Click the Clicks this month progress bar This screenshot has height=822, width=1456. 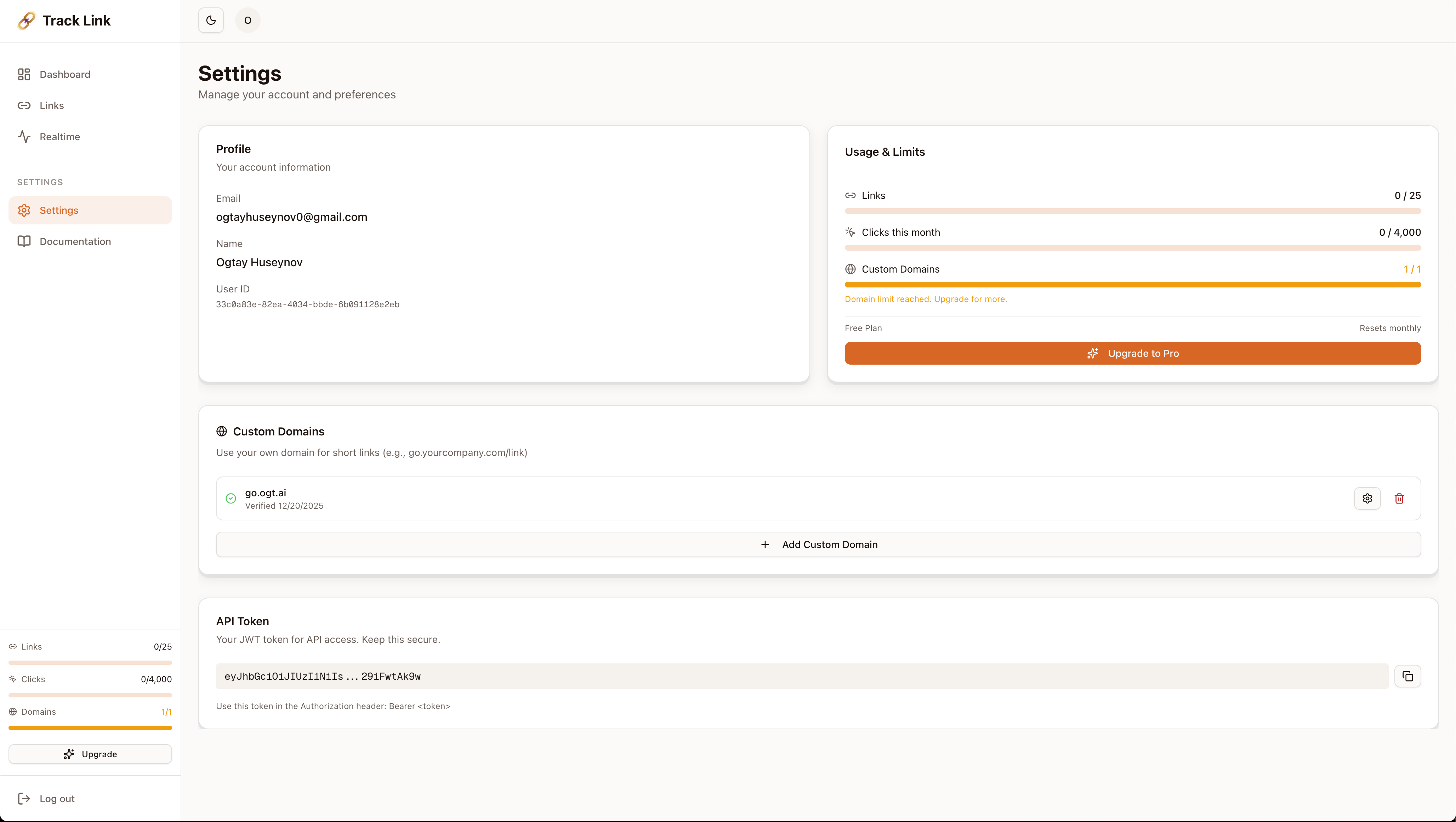click(1132, 247)
